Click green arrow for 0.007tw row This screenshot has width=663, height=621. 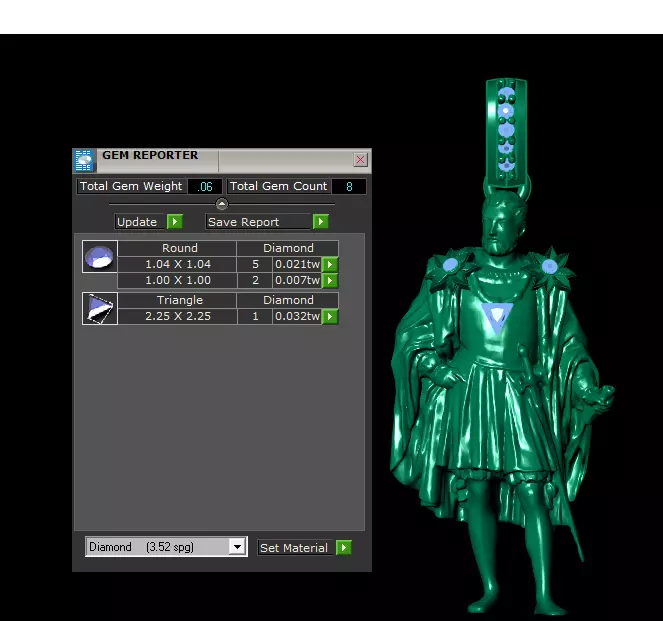(330, 280)
